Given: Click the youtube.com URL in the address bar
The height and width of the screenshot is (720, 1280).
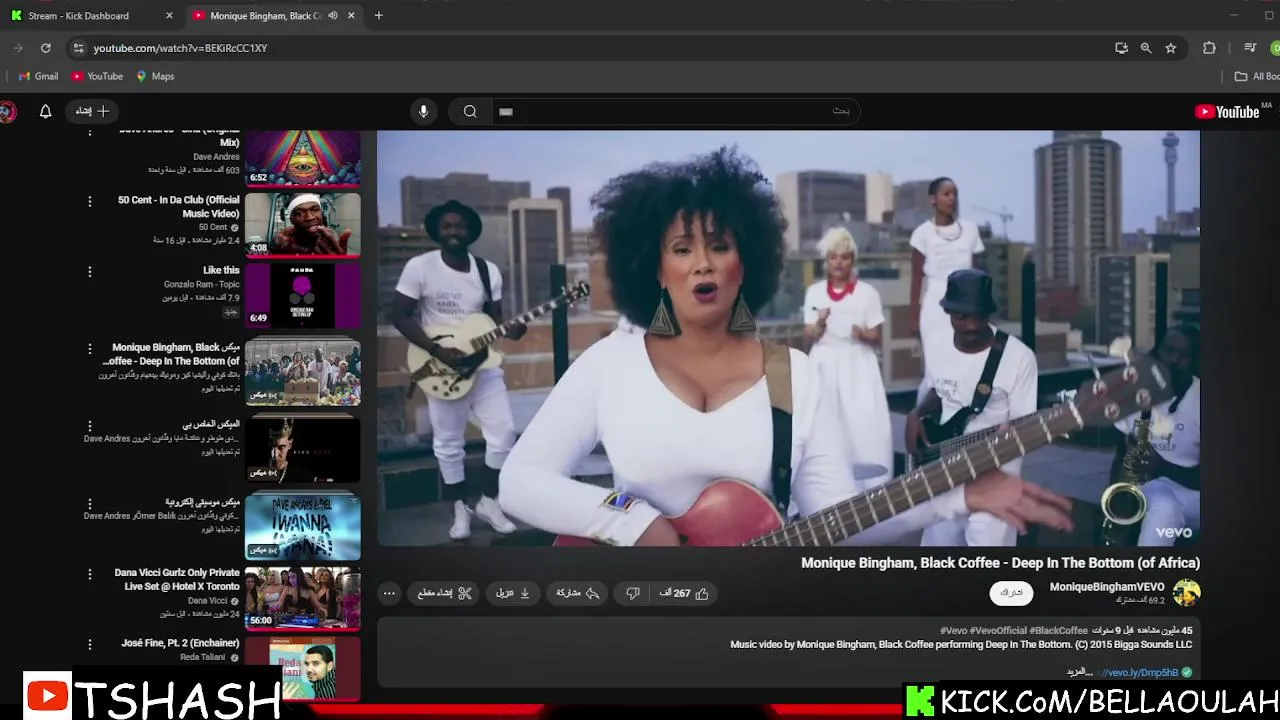Looking at the screenshot, I should 180,48.
